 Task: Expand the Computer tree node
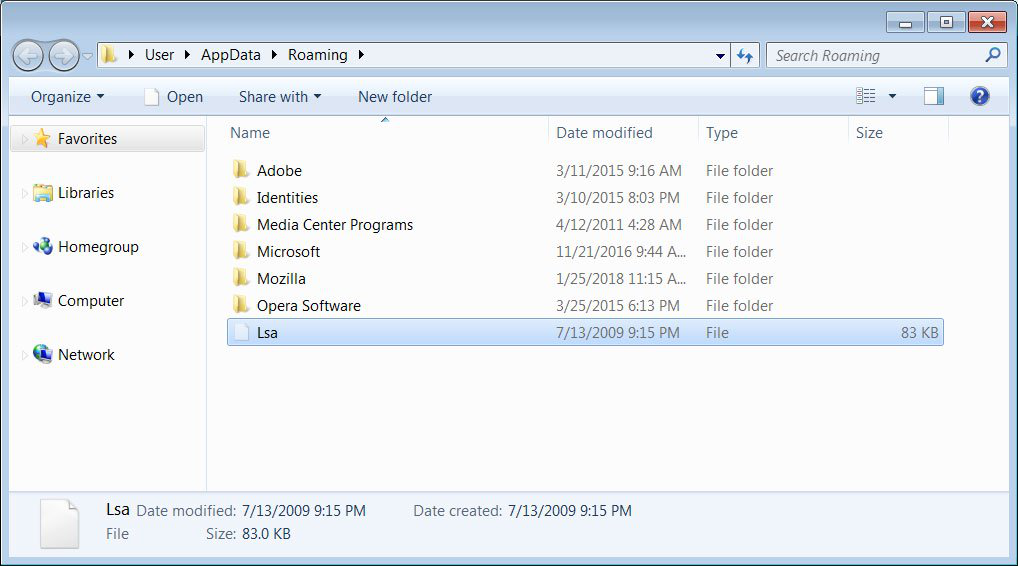coord(25,301)
